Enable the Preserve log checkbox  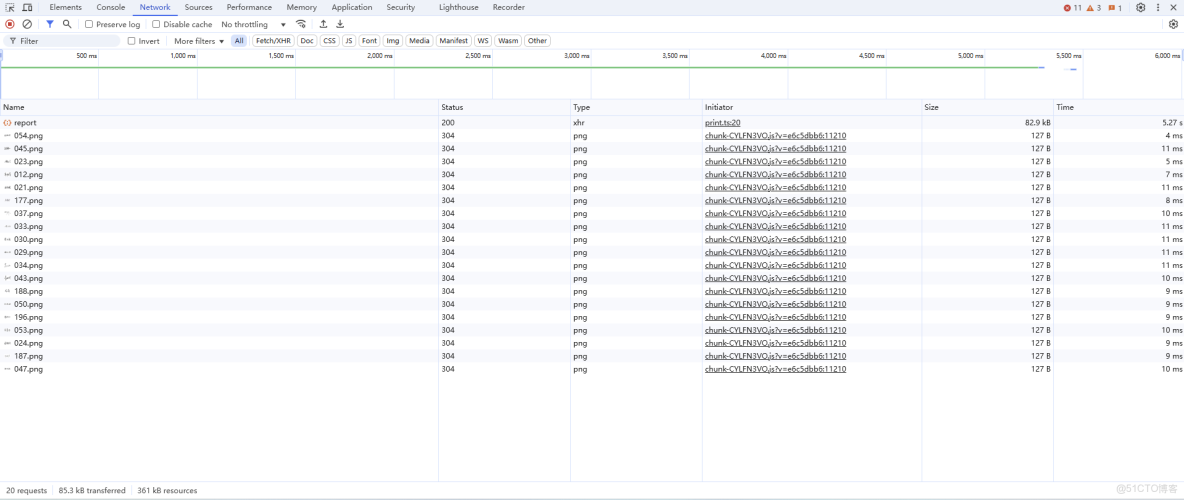tap(89, 24)
